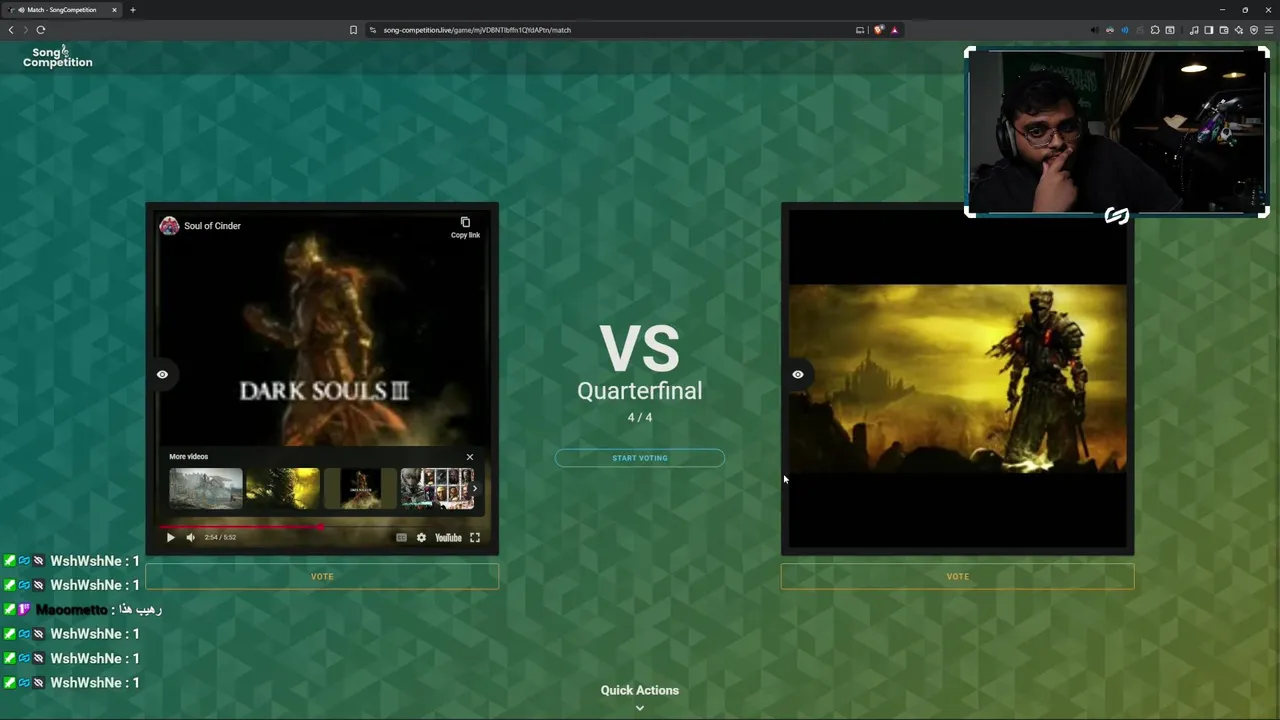This screenshot has width=1280, height=720.
Task: Play the Soul of Cinder video
Action: (x=170, y=538)
